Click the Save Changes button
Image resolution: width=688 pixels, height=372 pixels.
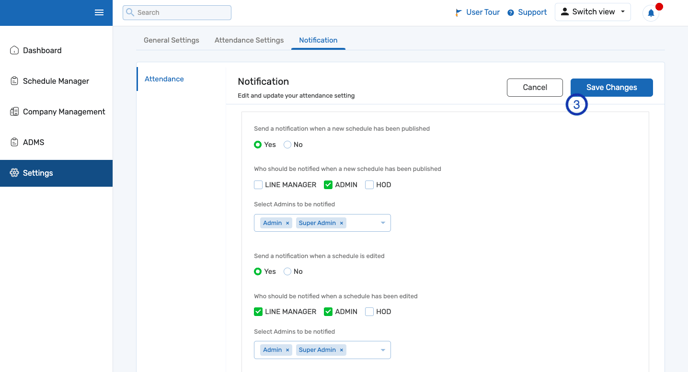point(612,87)
